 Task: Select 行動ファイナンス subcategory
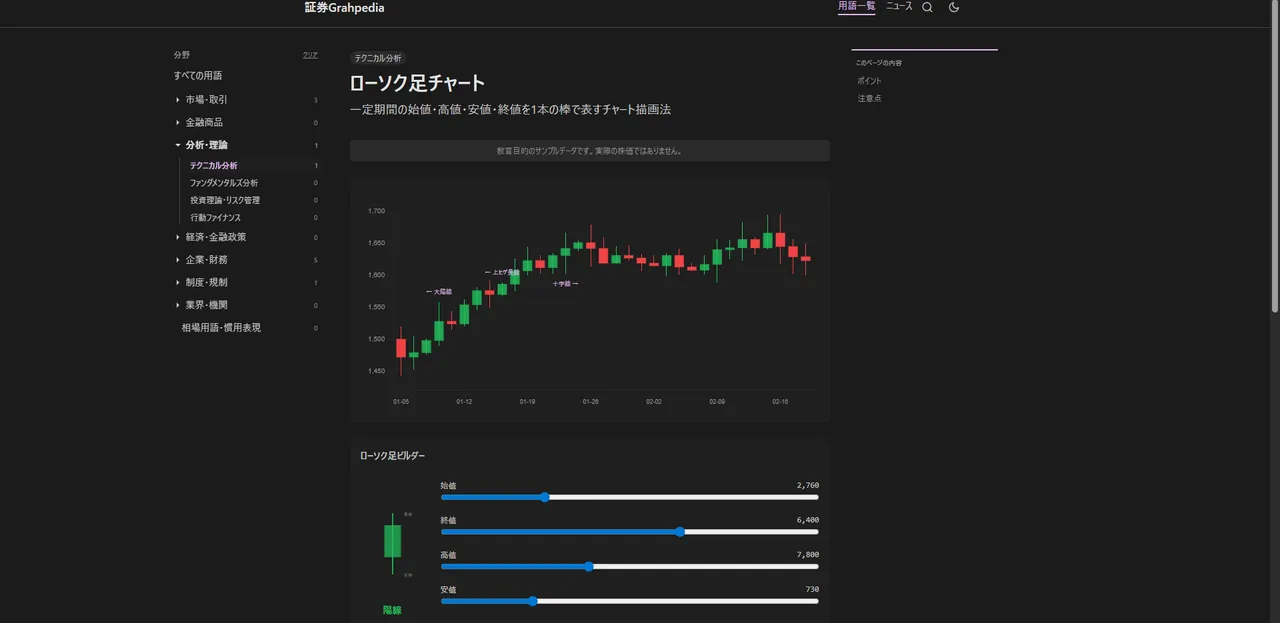[215, 217]
